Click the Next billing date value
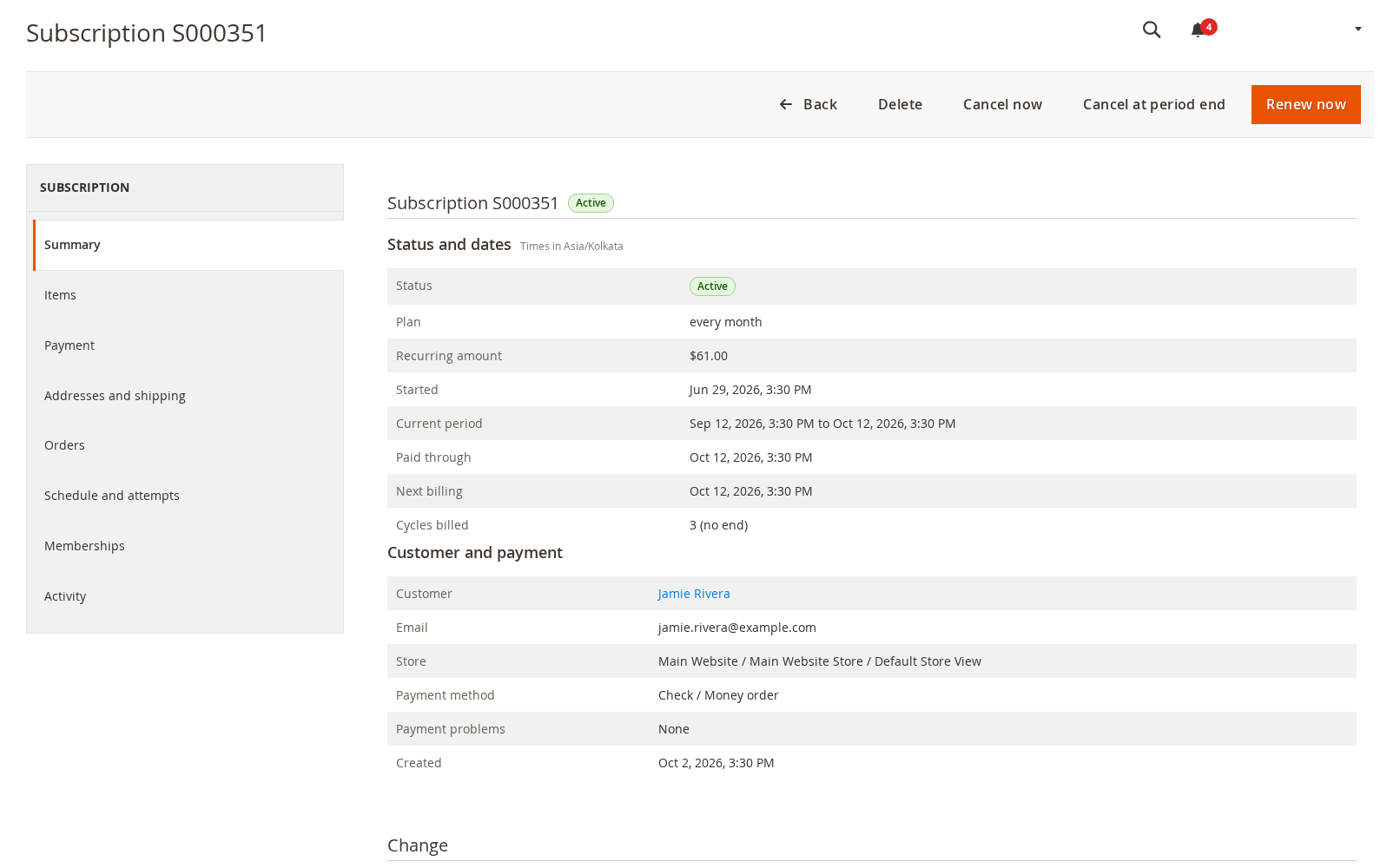1400x868 pixels. [751, 491]
